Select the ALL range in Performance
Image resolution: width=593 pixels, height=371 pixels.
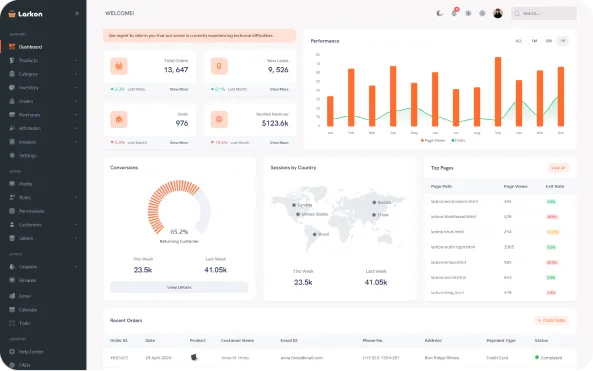click(519, 41)
